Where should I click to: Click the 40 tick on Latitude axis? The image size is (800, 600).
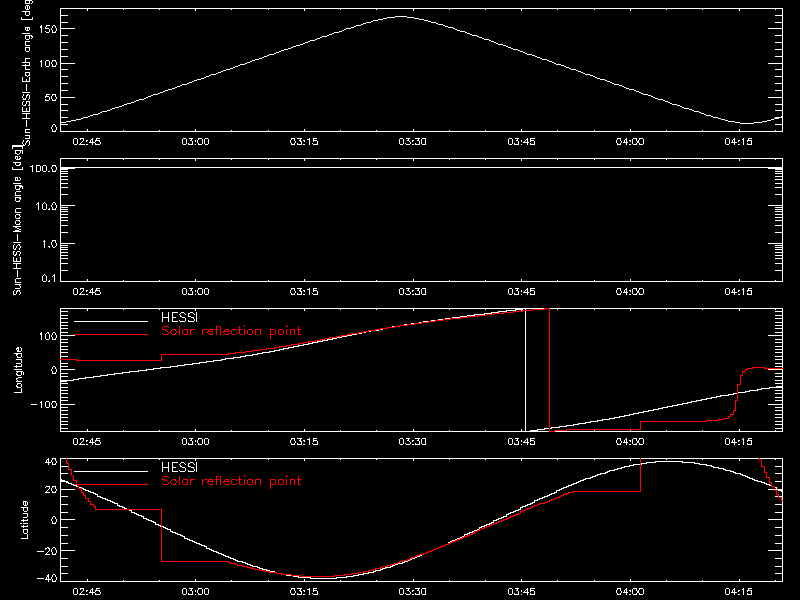pos(51,461)
